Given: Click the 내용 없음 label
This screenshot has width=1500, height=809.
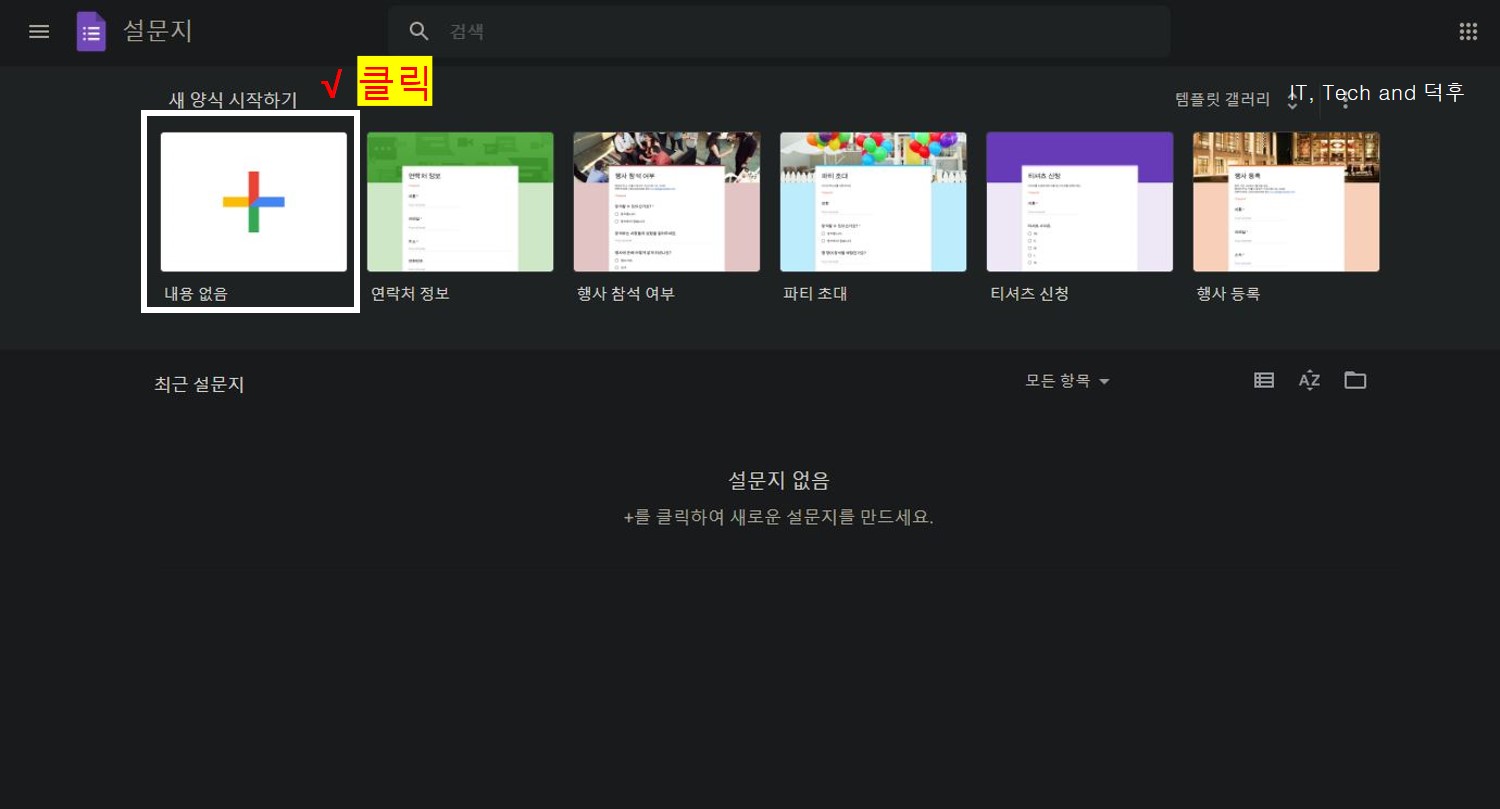Looking at the screenshot, I should (196, 294).
